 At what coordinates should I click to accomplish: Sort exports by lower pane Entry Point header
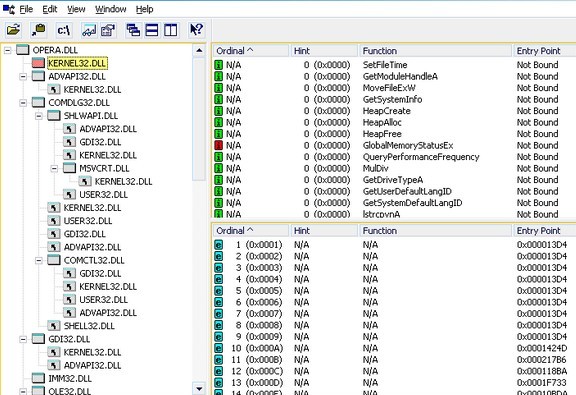coord(544,230)
